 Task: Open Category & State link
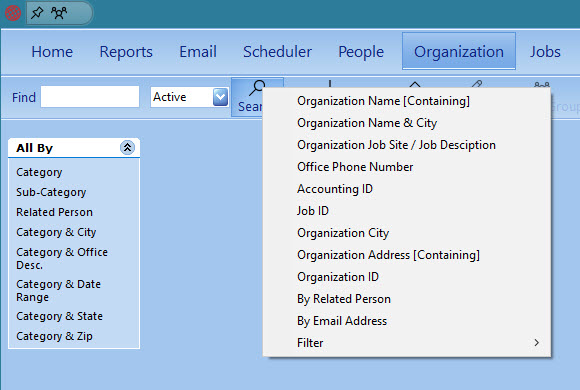[x=60, y=316]
